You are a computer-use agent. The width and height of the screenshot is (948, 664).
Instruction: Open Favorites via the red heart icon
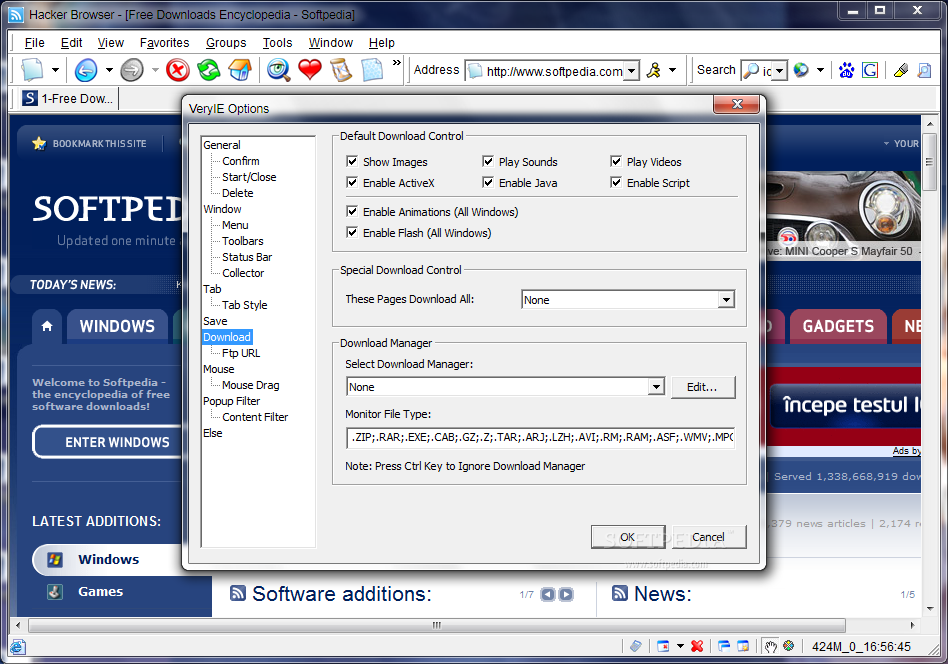pyautogui.click(x=310, y=70)
